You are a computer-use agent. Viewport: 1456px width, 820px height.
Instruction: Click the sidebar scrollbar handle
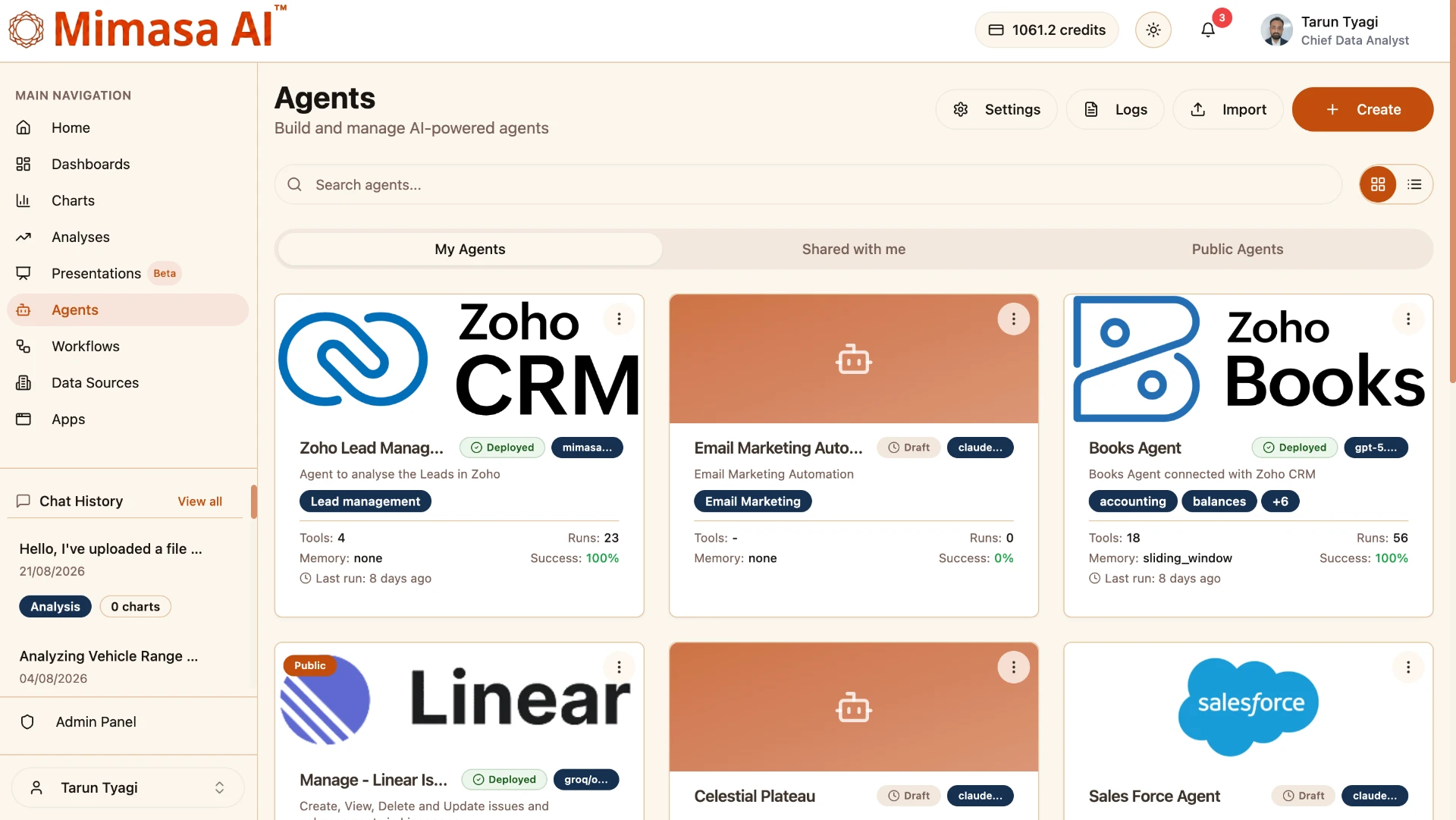point(254,502)
